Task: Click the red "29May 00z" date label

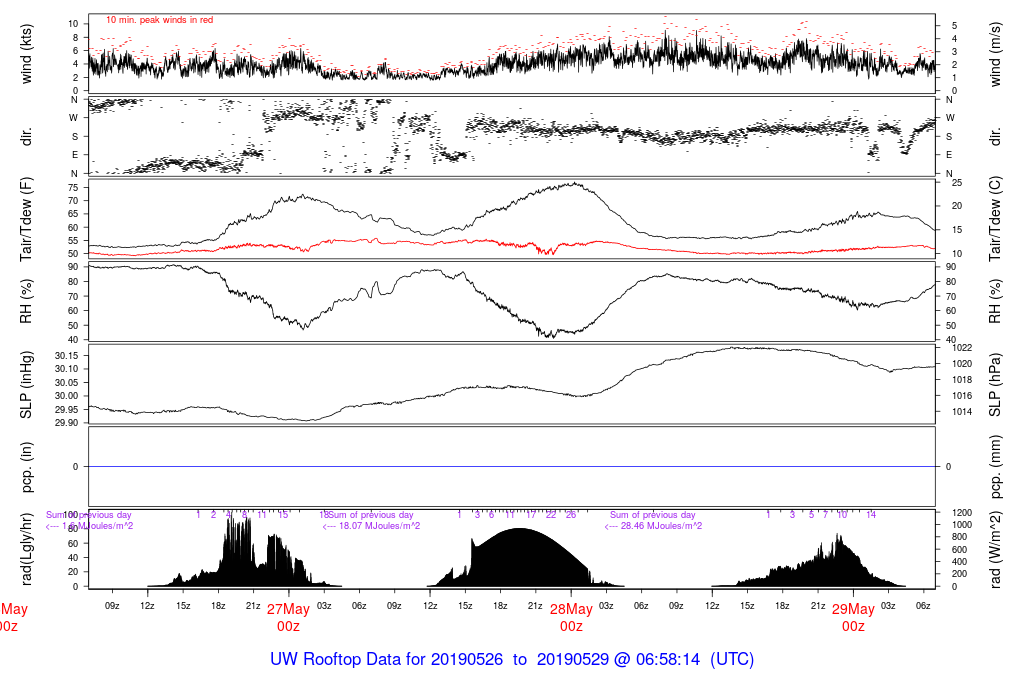Action: click(853, 618)
